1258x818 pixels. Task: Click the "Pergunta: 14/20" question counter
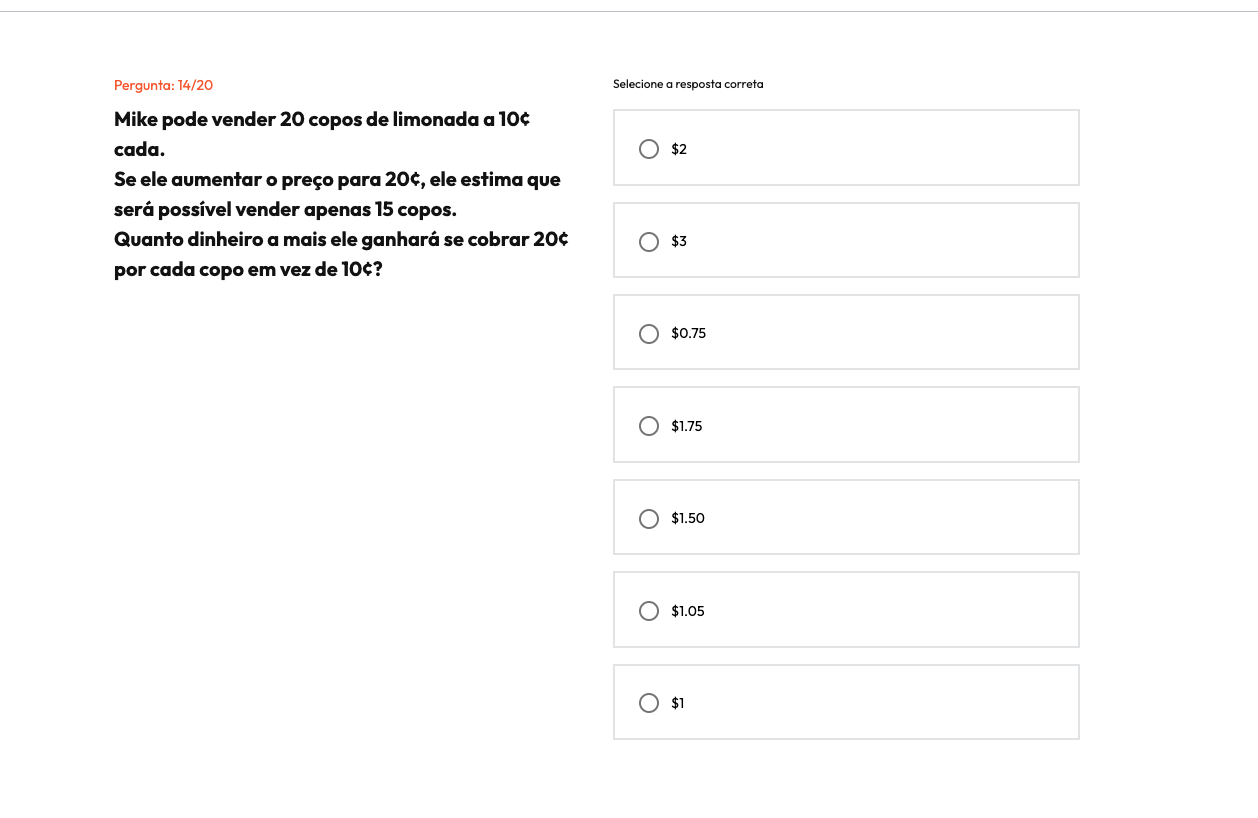click(163, 85)
